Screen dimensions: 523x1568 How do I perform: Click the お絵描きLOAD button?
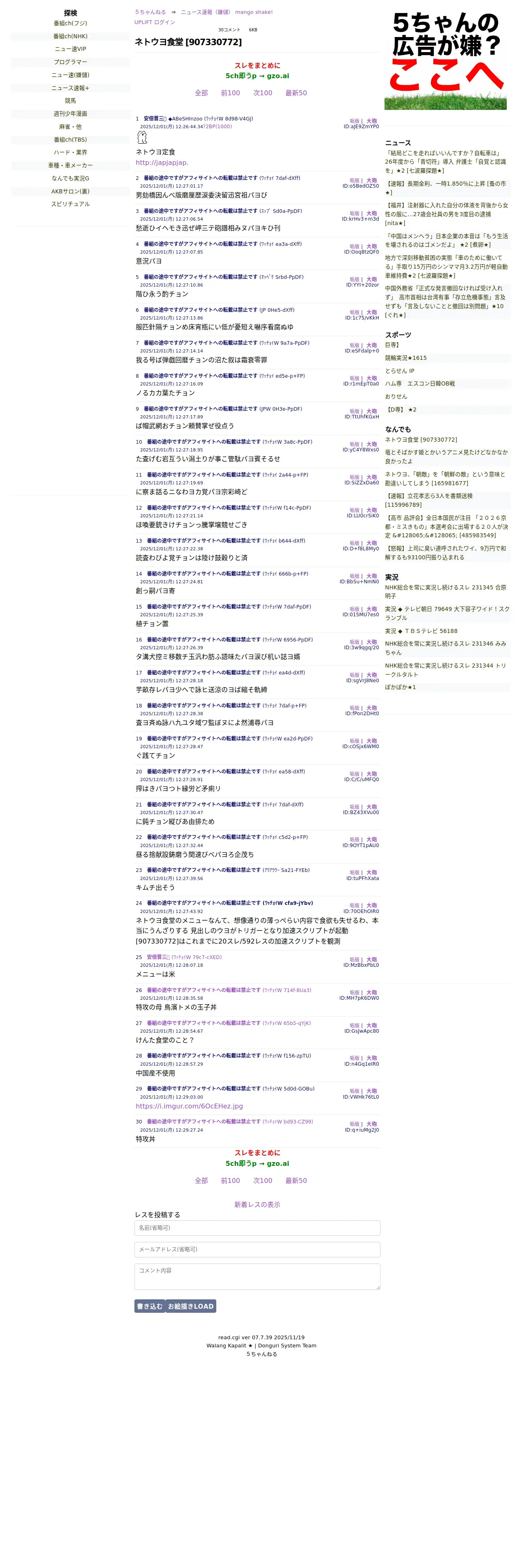[x=191, y=1306]
